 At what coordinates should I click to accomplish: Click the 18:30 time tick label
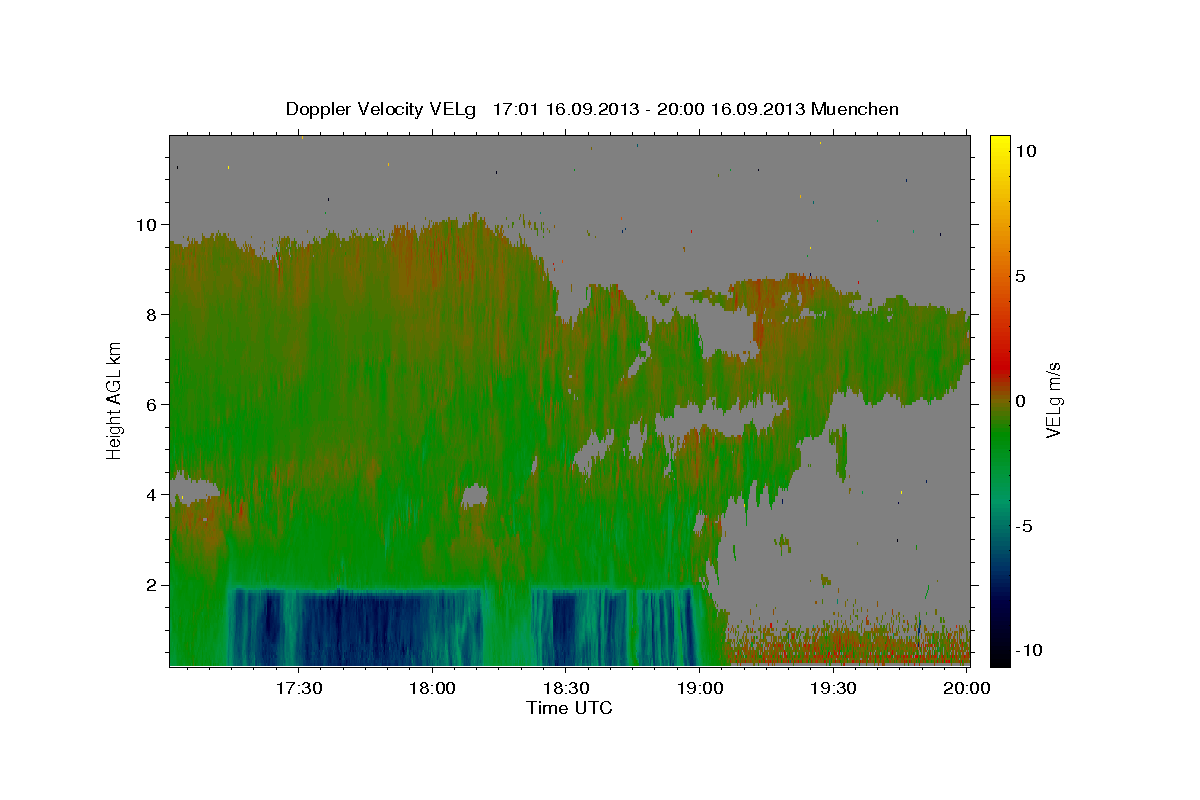click(x=566, y=688)
